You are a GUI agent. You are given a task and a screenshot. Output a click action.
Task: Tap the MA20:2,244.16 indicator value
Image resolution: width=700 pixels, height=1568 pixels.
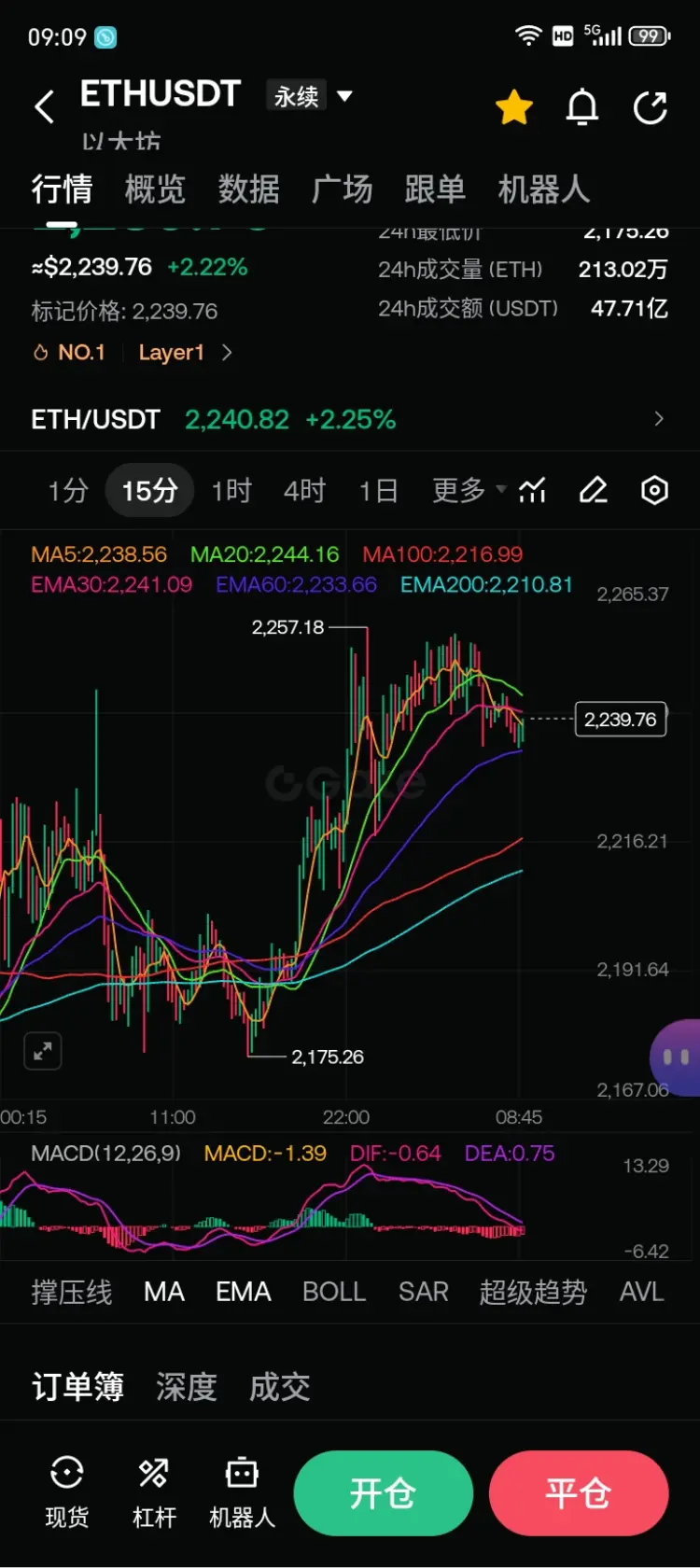[264, 554]
